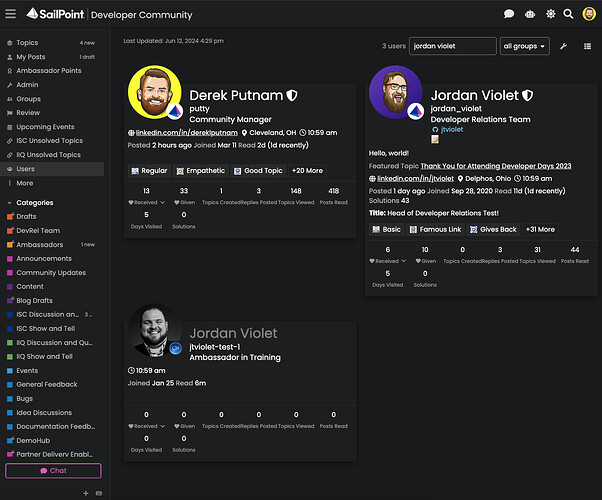Open the purple Jordan Violet avatar

point(395,92)
